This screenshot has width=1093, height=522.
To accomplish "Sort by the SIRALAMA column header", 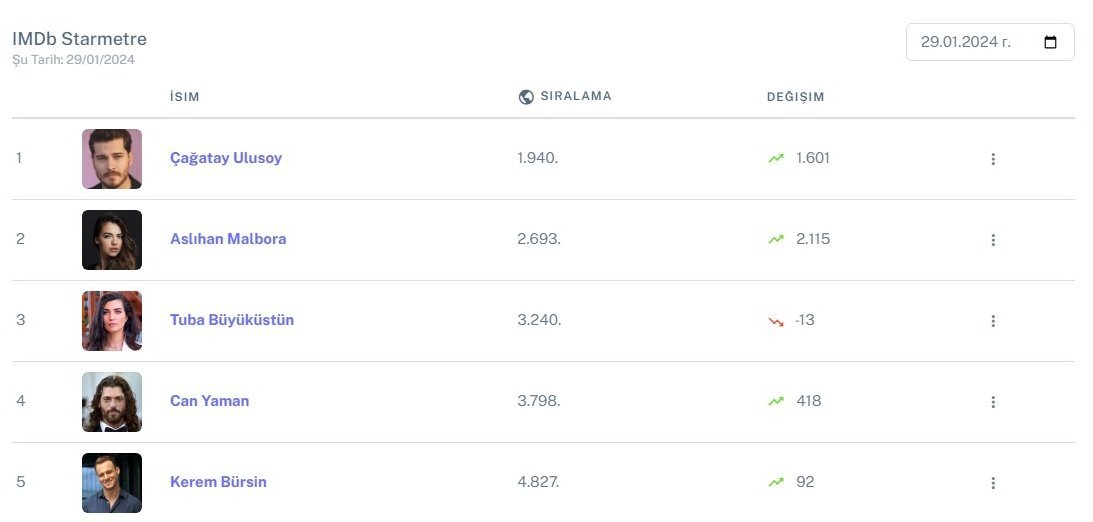I will 576,97.
